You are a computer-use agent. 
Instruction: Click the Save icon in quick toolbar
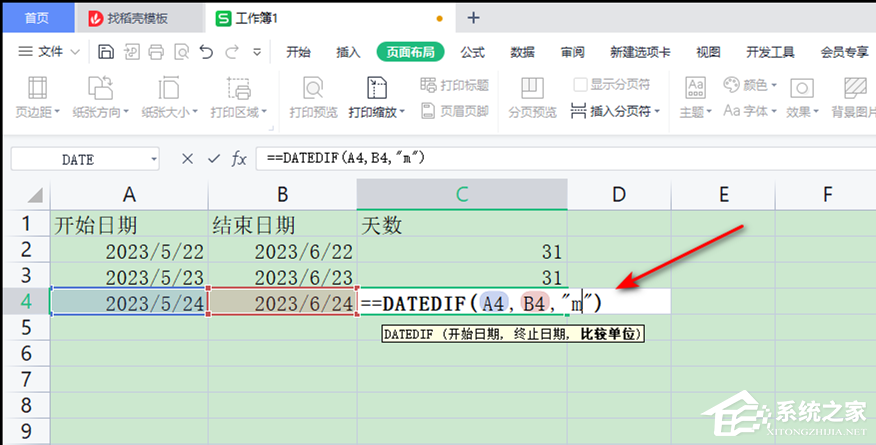[106, 52]
